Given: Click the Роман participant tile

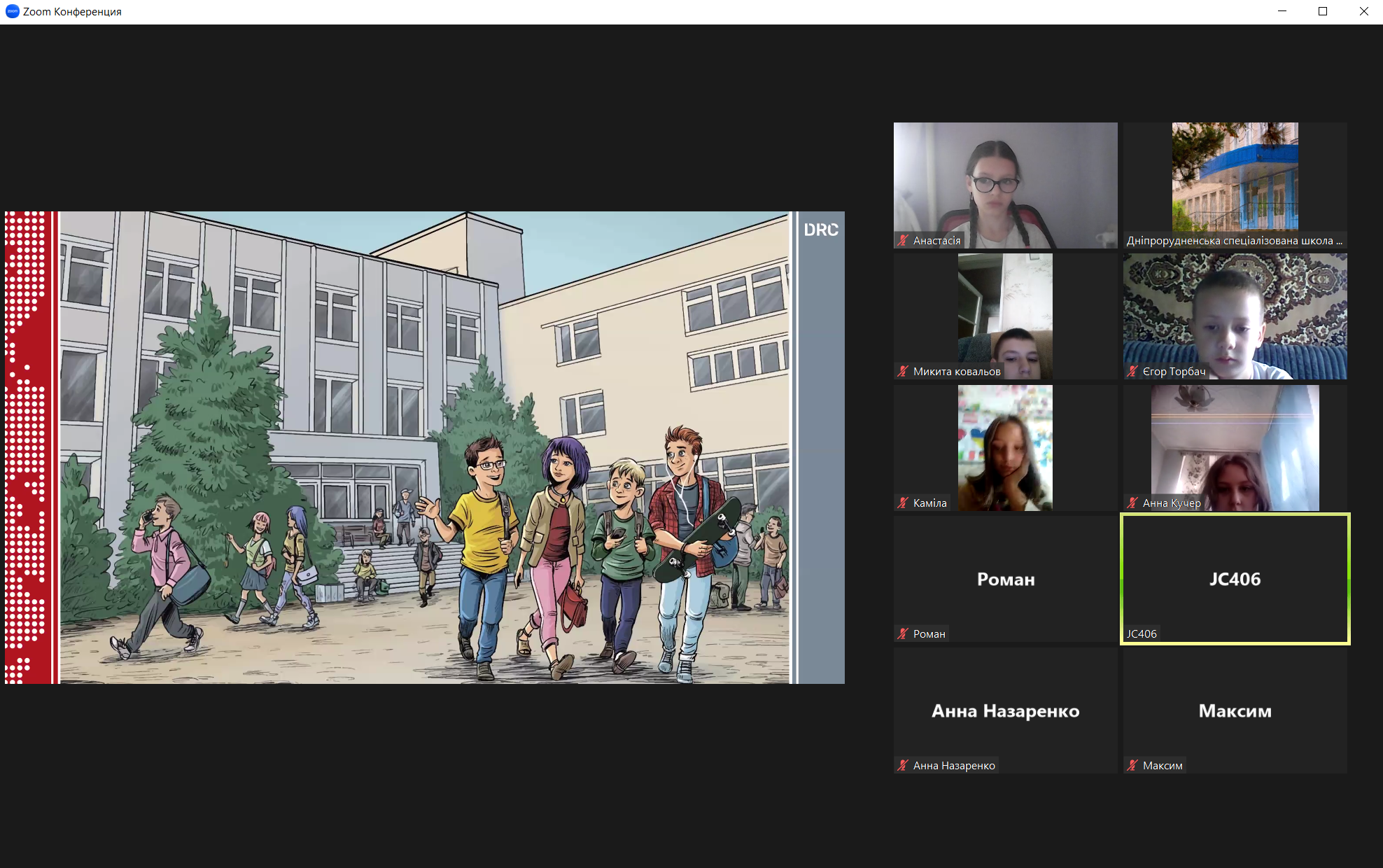Looking at the screenshot, I should coord(1005,579).
